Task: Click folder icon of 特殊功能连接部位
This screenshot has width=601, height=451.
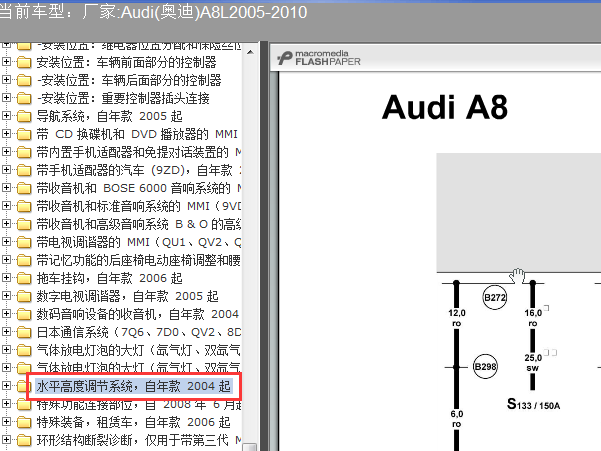Action: point(24,404)
